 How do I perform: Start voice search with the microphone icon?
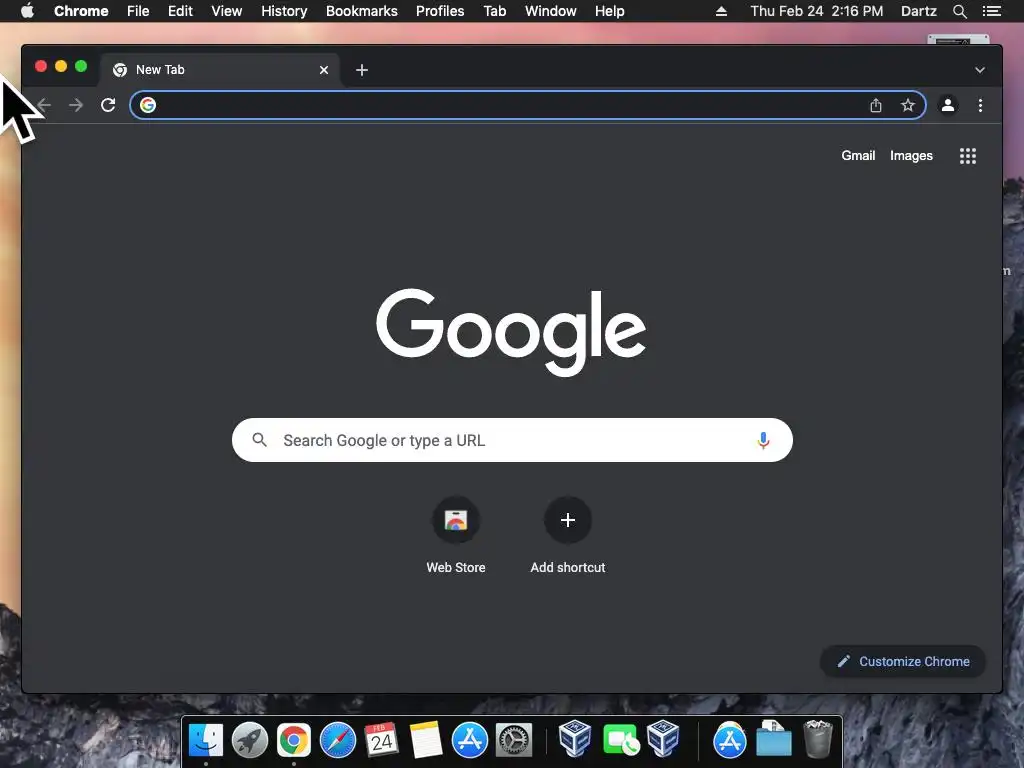point(763,441)
